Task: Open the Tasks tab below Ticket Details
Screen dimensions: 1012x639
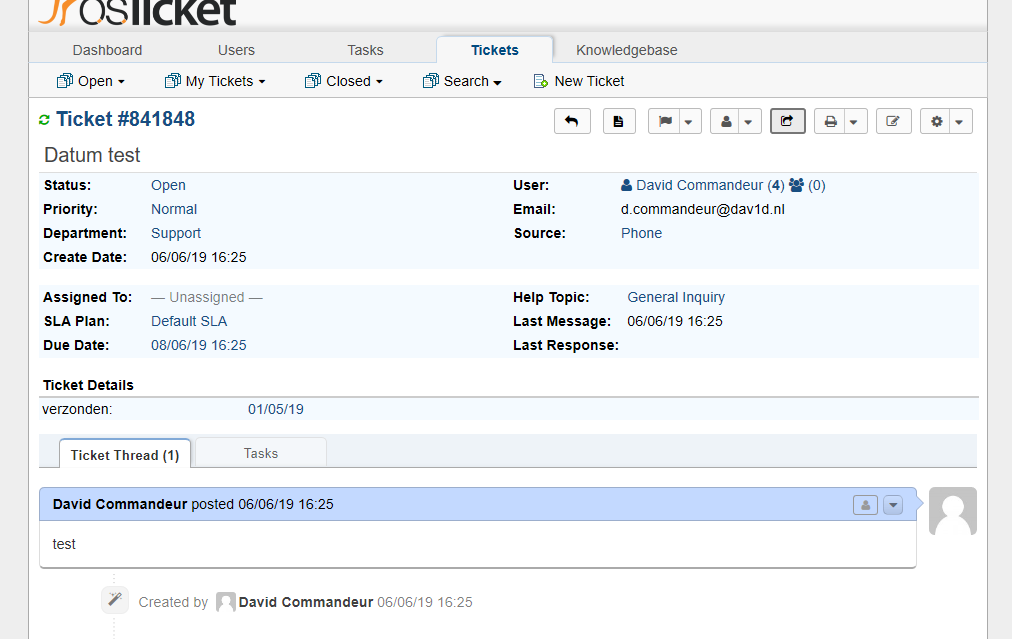Action: tap(260, 453)
